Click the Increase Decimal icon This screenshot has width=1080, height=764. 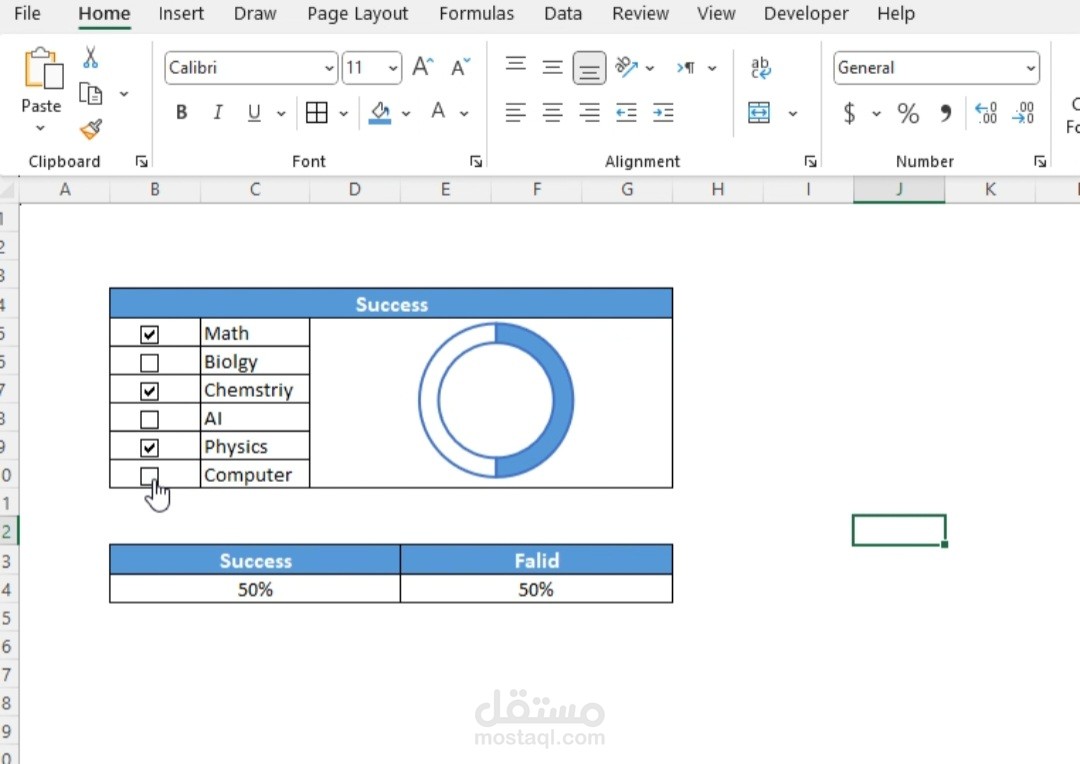pos(986,113)
